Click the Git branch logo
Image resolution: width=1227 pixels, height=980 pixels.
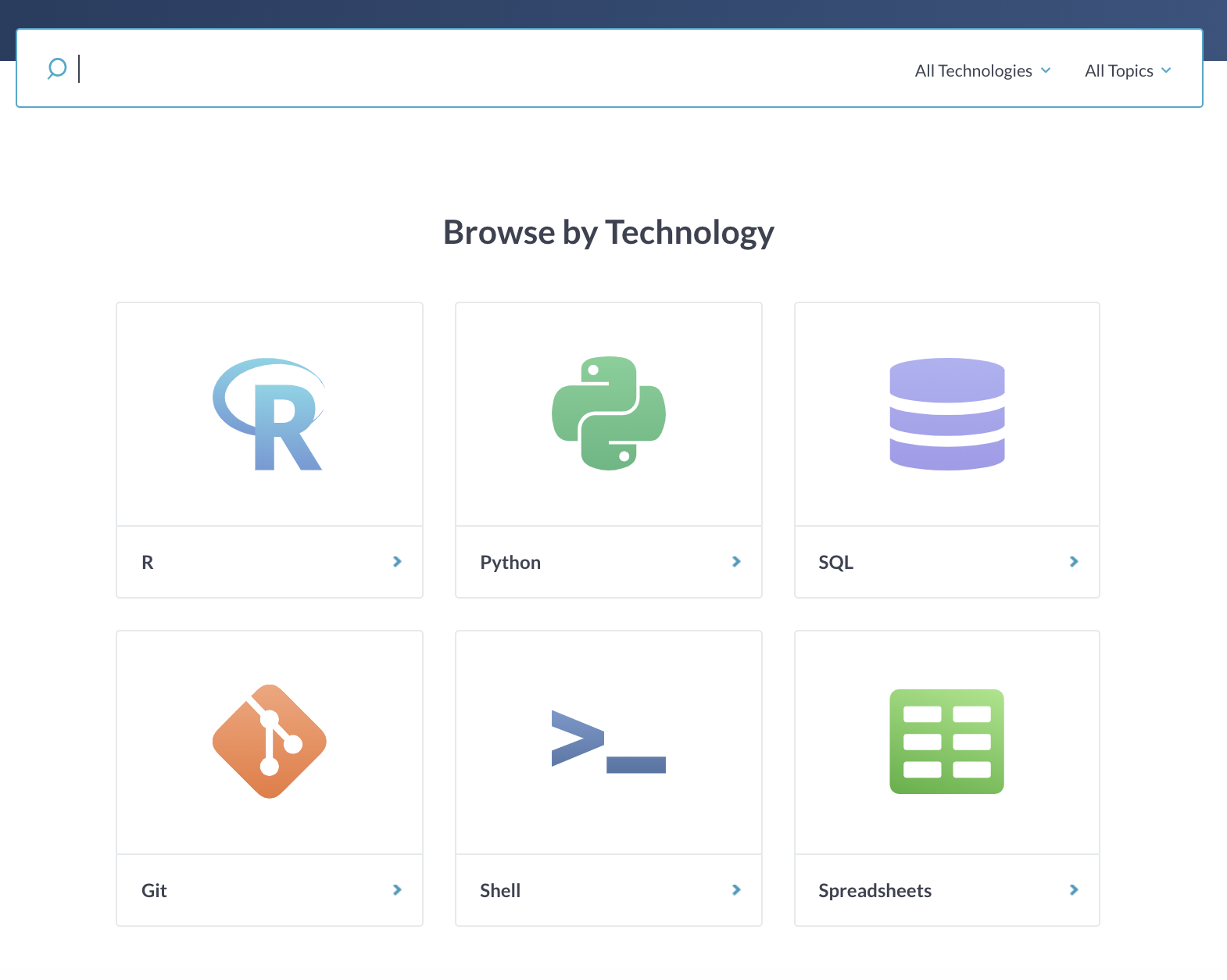coord(270,742)
